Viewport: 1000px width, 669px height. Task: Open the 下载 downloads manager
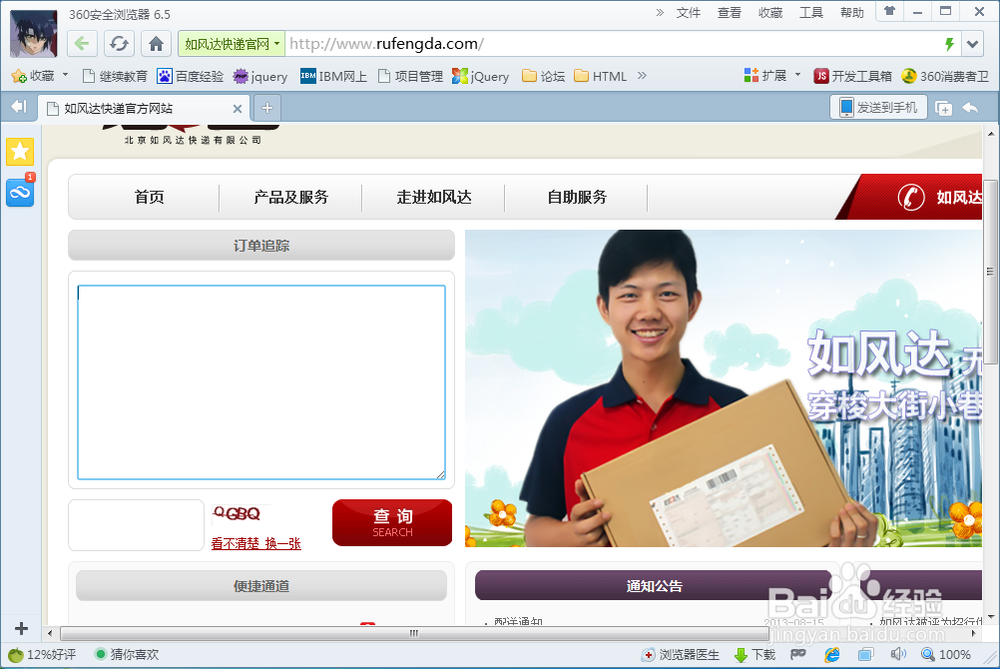755,655
